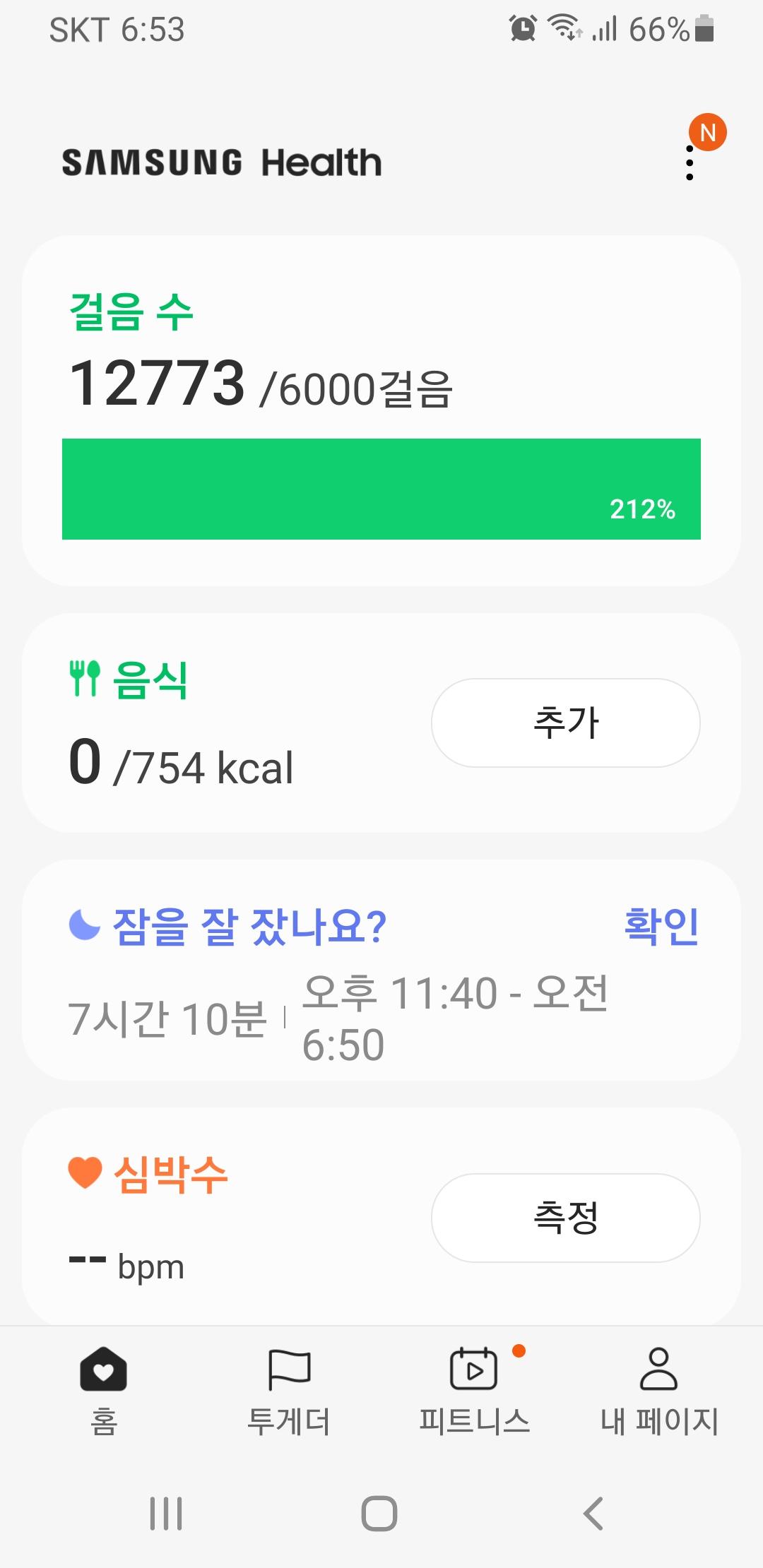Tap the orange heart rate icon

[x=85, y=1173]
